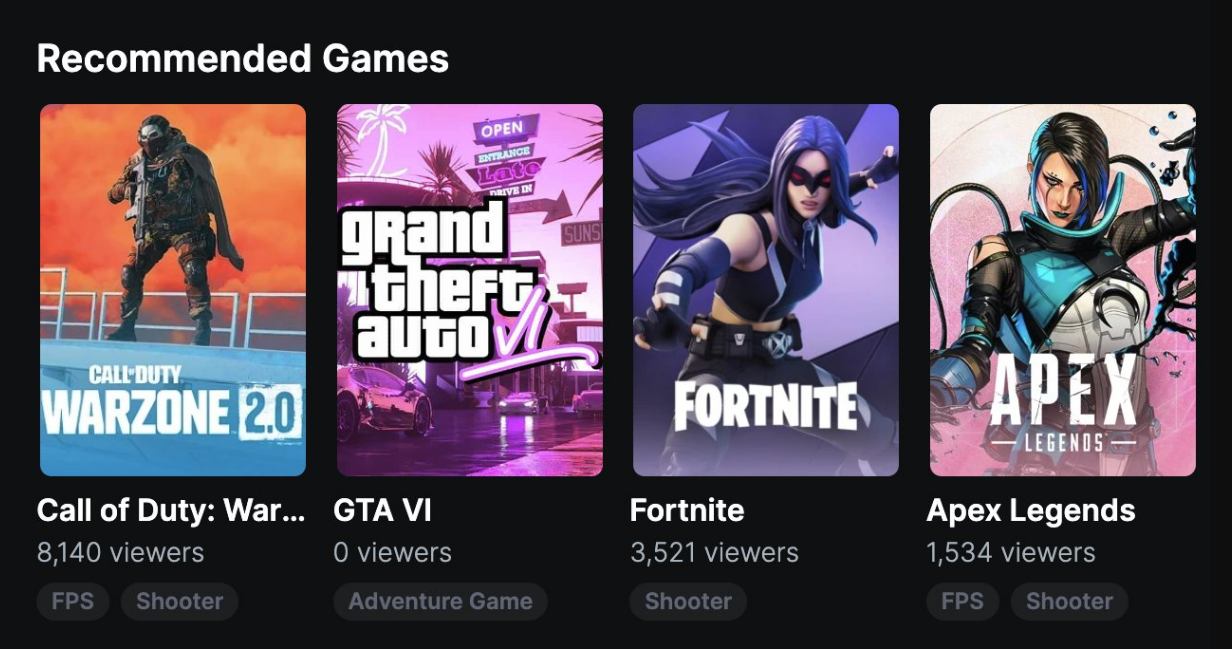Select the Shooter tag under Apex Legends
The height and width of the screenshot is (649, 1232).
point(1069,601)
